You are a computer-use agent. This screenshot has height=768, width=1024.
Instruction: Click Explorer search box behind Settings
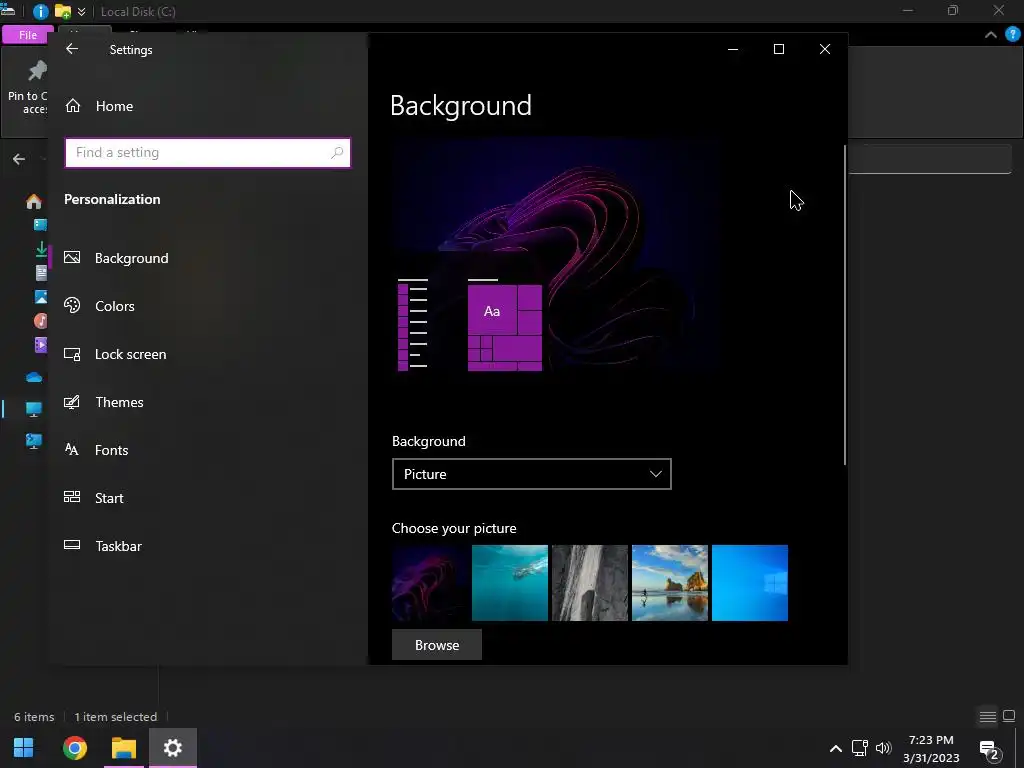[x=930, y=160]
